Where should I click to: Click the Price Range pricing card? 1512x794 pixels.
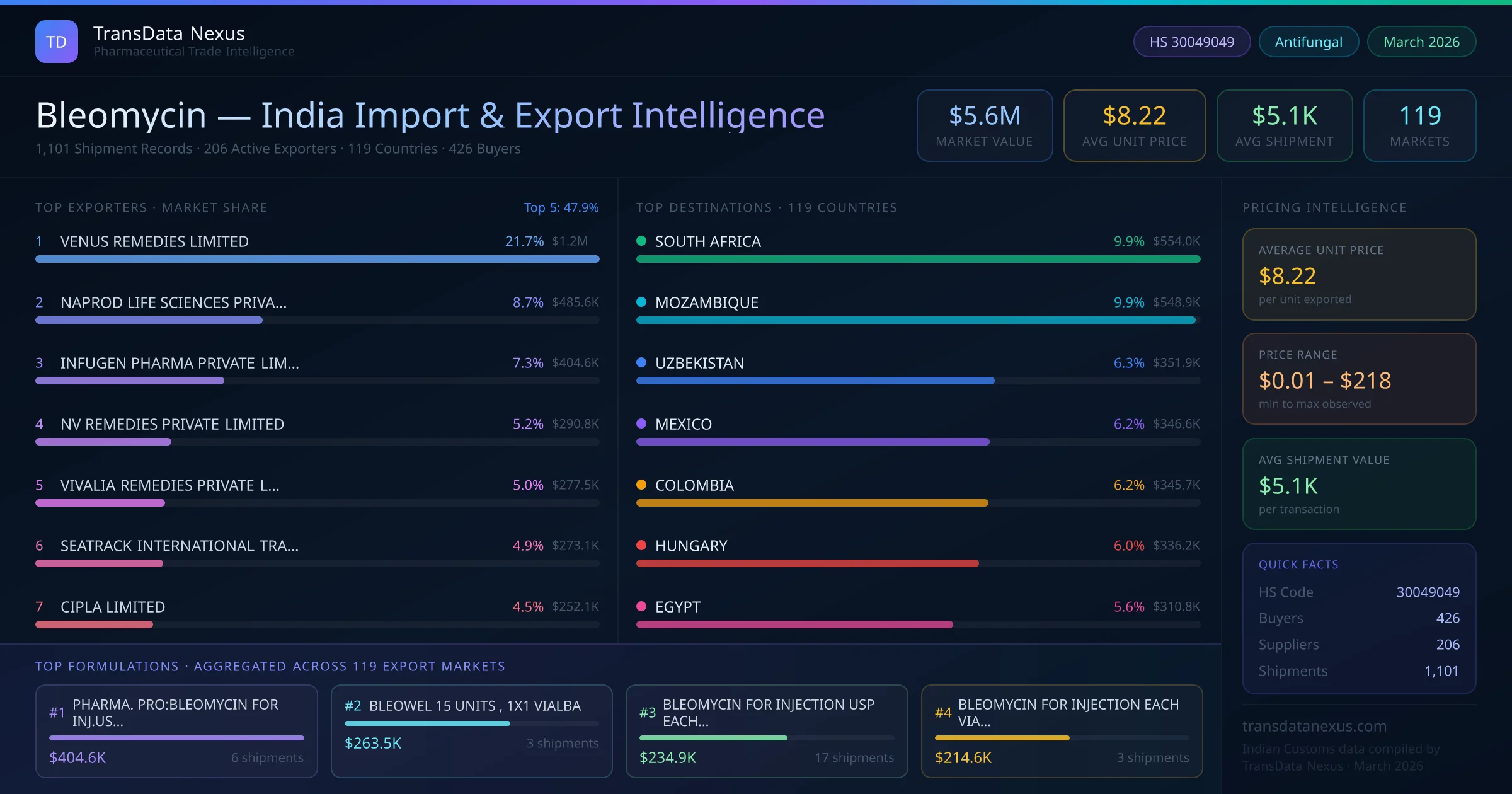click(x=1358, y=379)
